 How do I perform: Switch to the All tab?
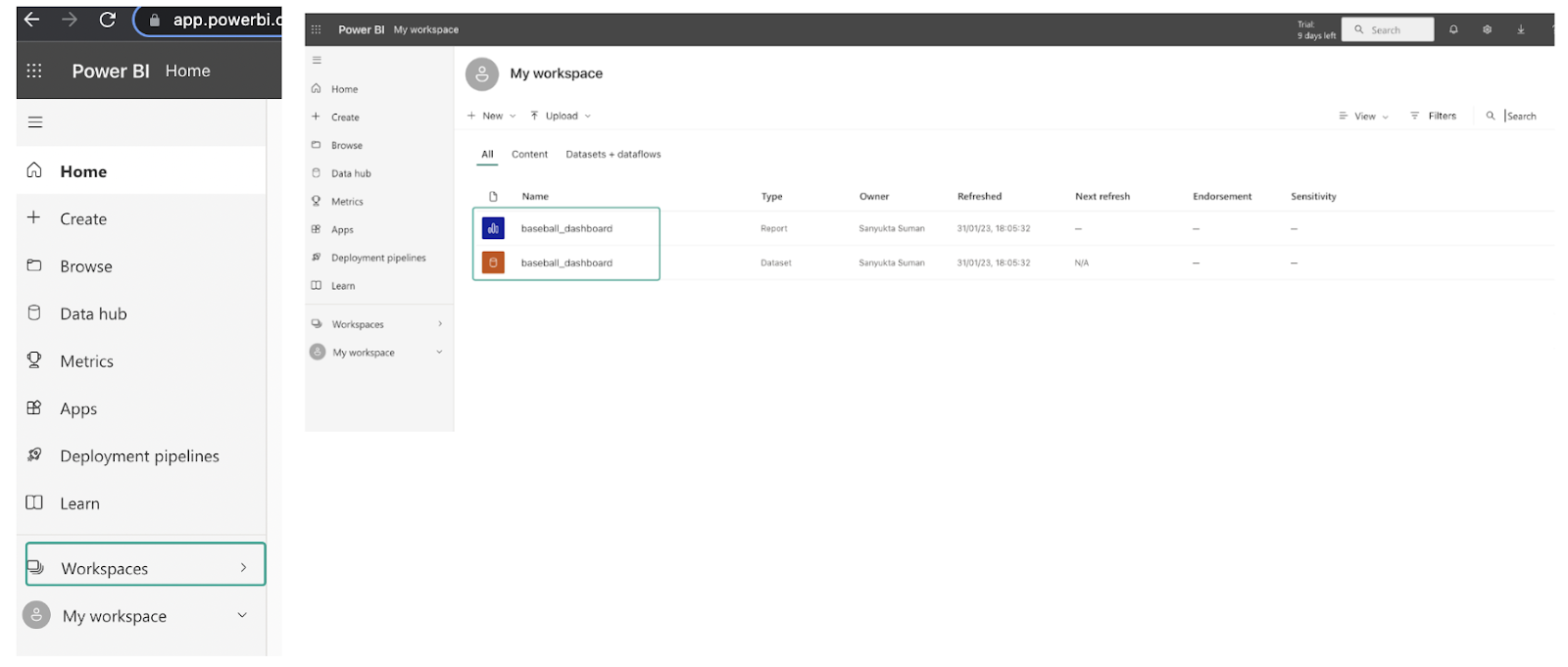coord(487,155)
